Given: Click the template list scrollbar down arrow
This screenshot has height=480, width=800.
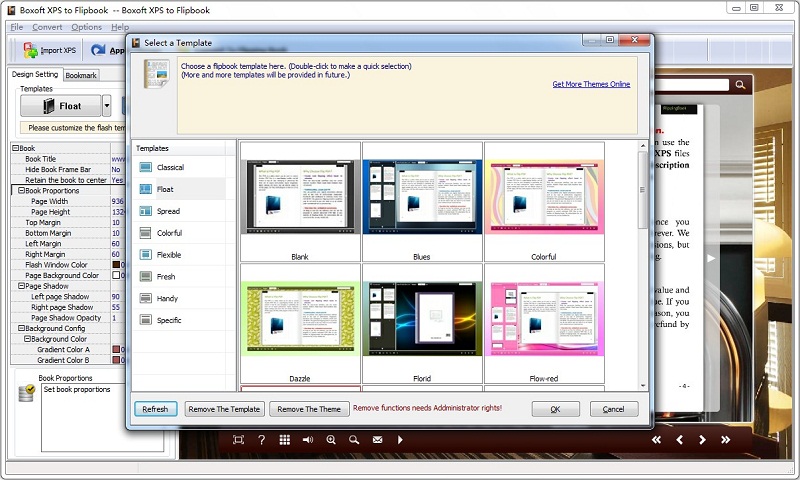Looking at the screenshot, I should 642,386.
